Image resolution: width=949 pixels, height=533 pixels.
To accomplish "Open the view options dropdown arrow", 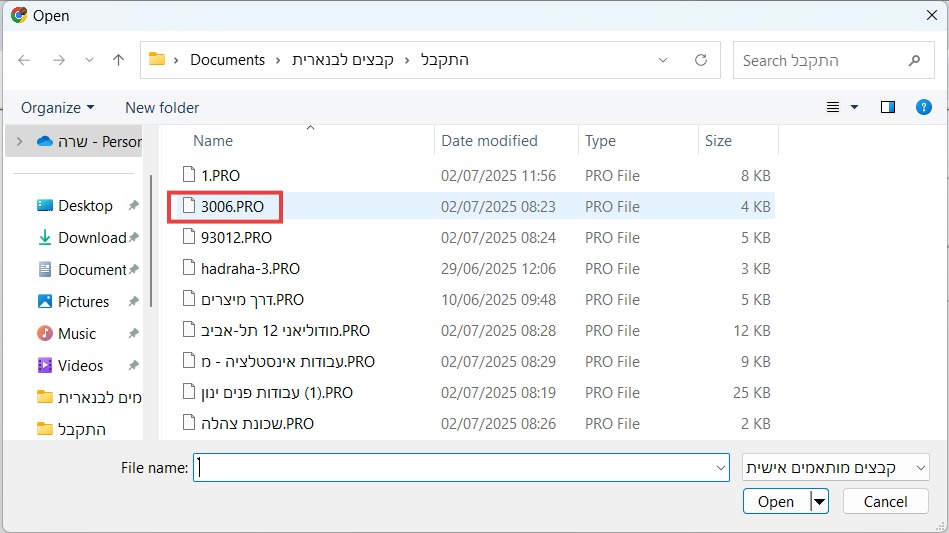I will coord(854,107).
